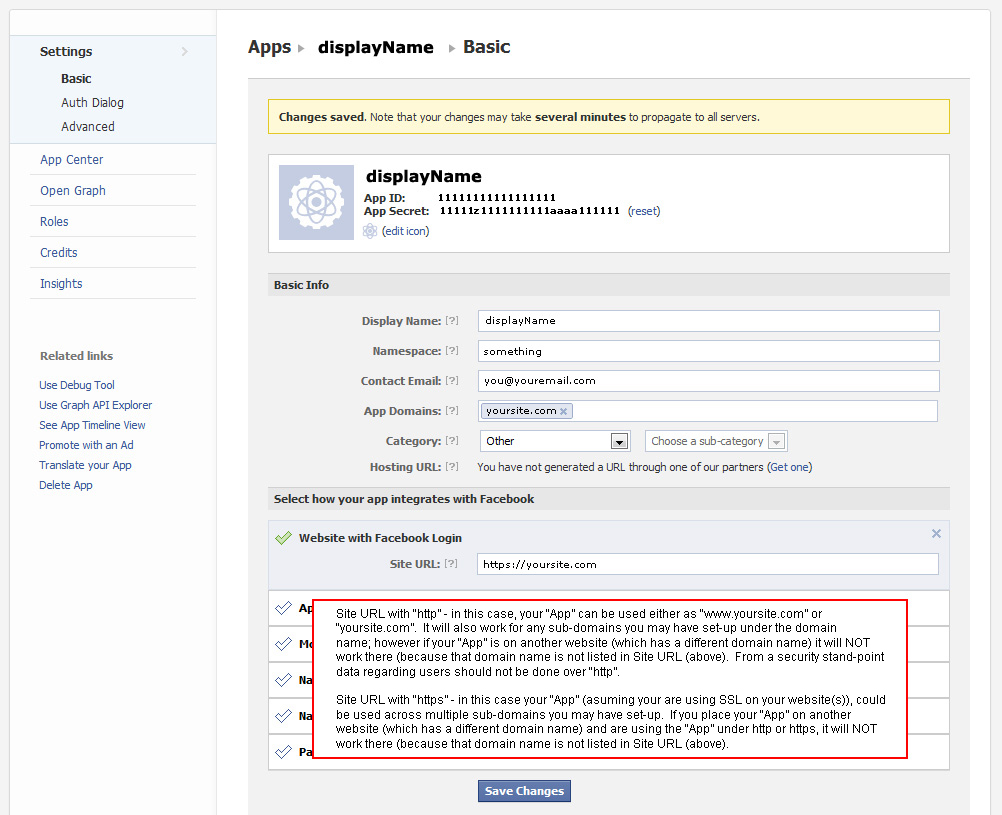This screenshot has width=1002, height=815.
Task: Click the Hosting URL help [?] icon
Action: (452, 467)
